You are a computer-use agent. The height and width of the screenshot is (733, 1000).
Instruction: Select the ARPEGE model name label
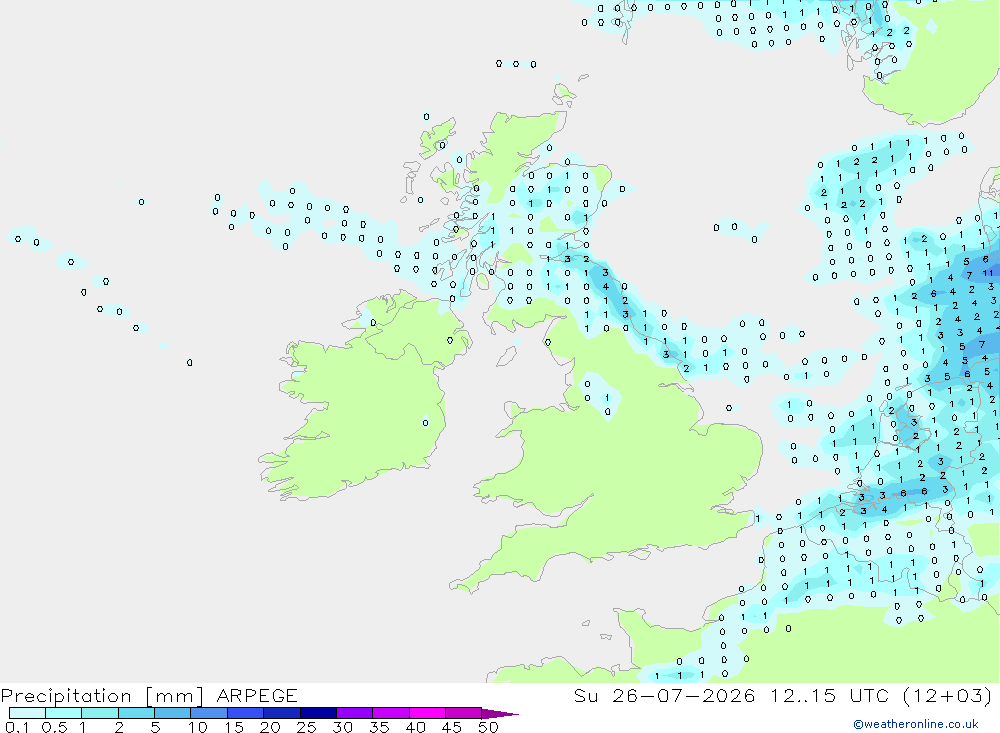[257, 695]
